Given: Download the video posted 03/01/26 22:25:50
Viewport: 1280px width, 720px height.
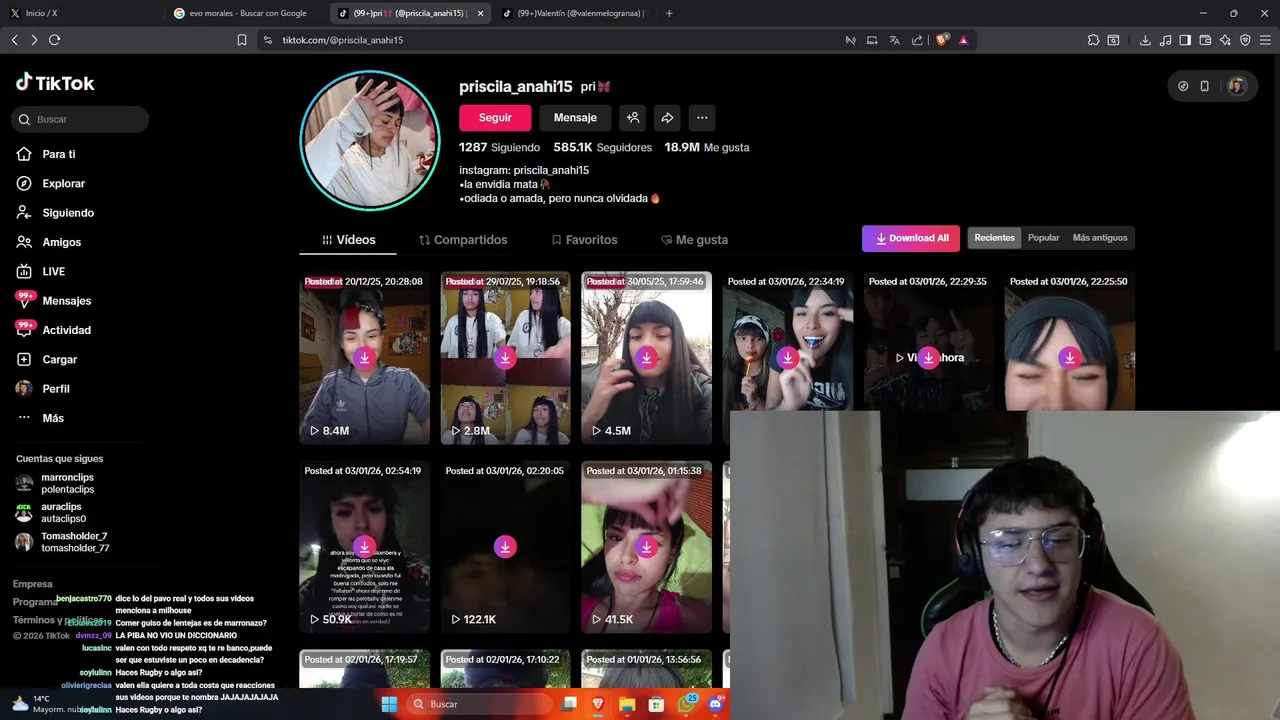Looking at the screenshot, I should [1069, 357].
